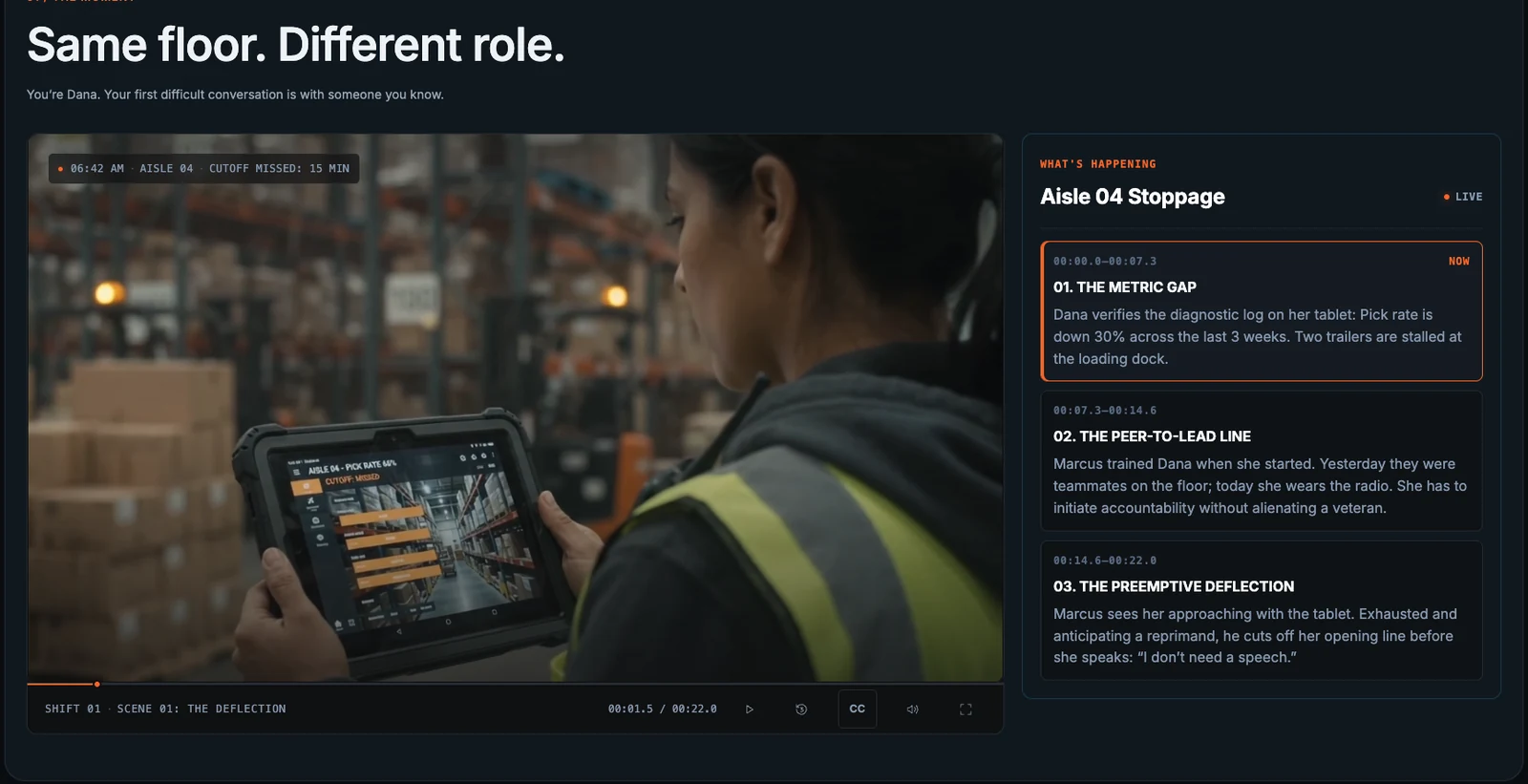Play the scene video
This screenshot has width=1528, height=784.
tap(750, 710)
